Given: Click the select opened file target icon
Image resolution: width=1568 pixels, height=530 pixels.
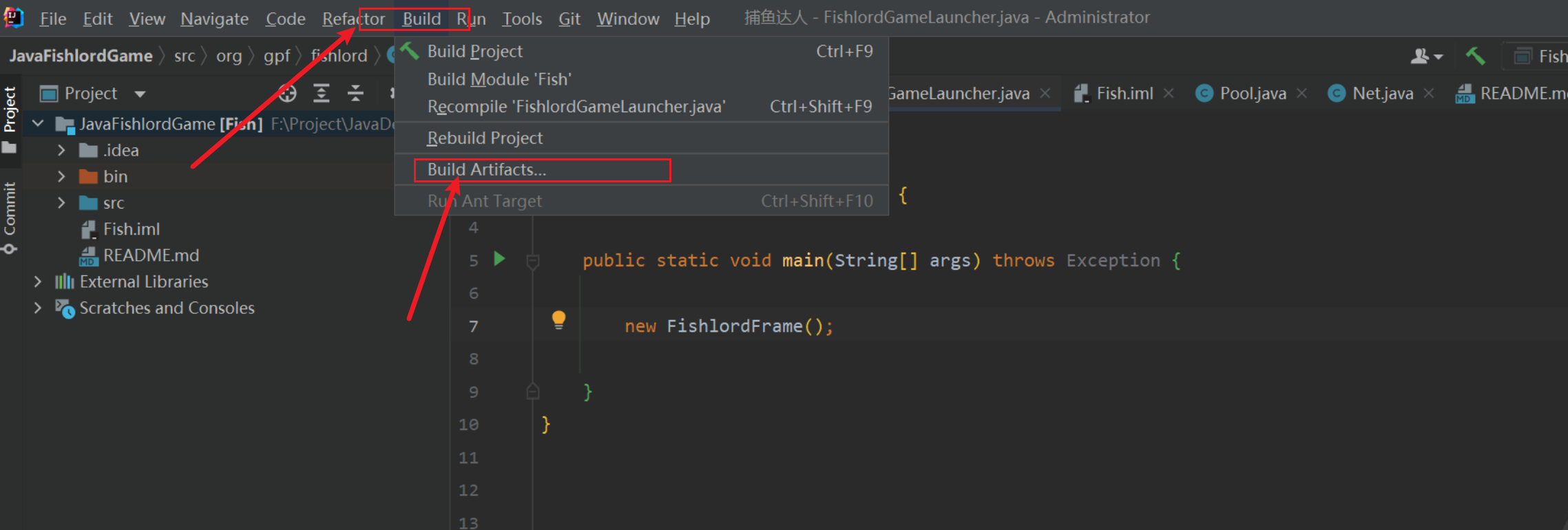Looking at the screenshot, I should (288, 93).
